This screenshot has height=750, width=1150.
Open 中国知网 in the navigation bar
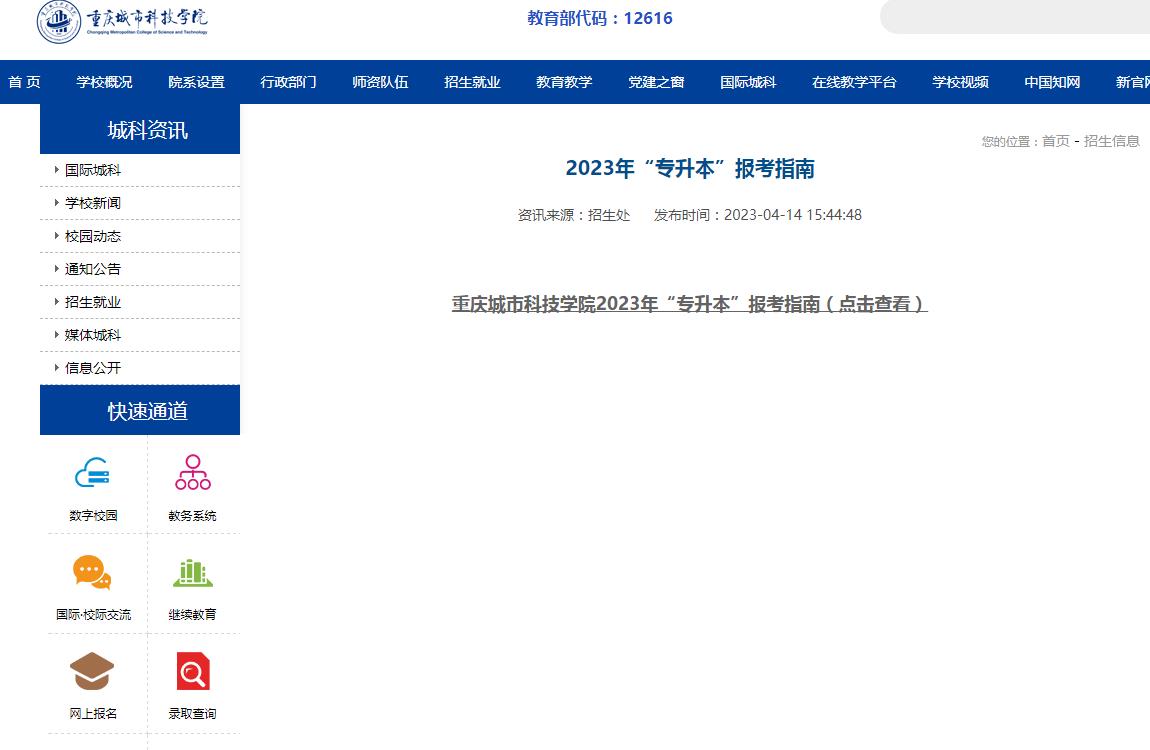(x=1052, y=82)
